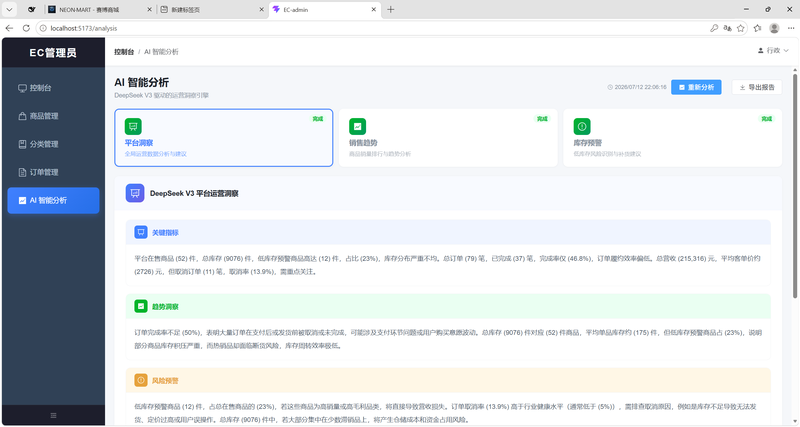Viewport: 800px width, 427px height.
Task: Open the 行政 user dropdown
Action: 773,51
